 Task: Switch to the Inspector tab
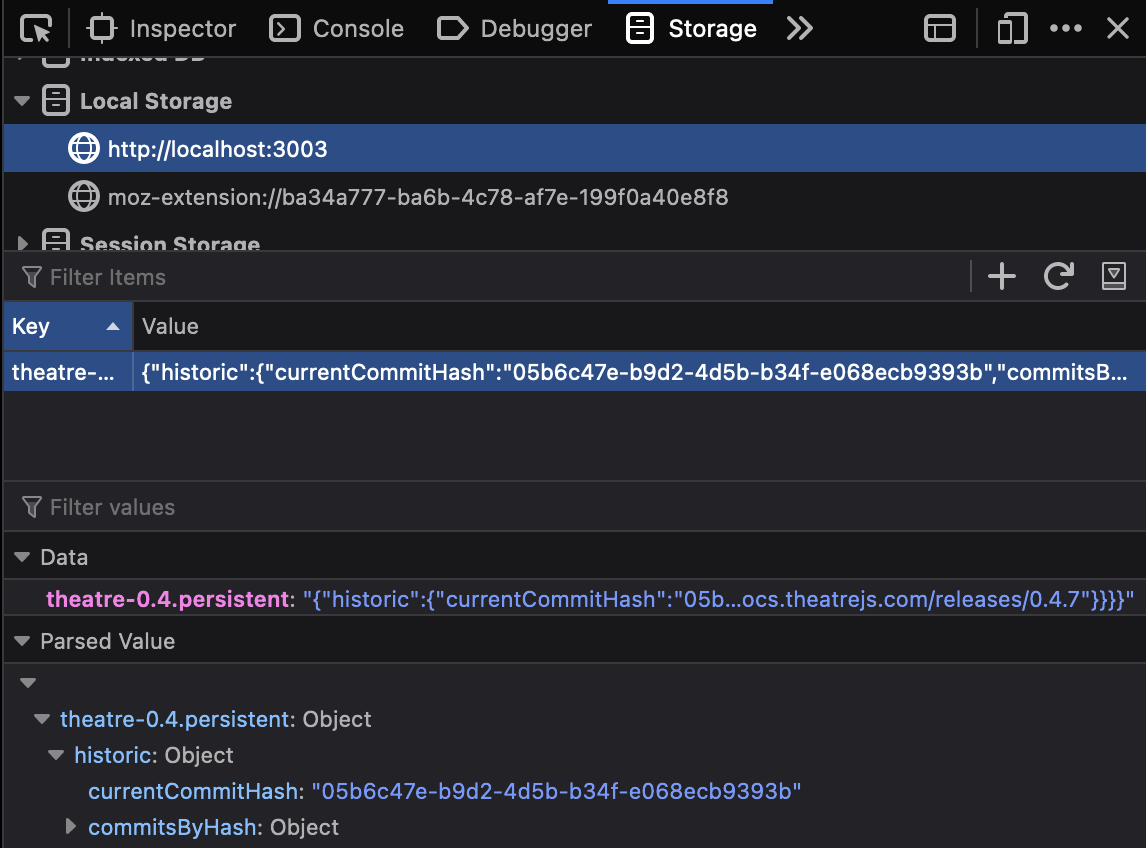click(x=162, y=28)
